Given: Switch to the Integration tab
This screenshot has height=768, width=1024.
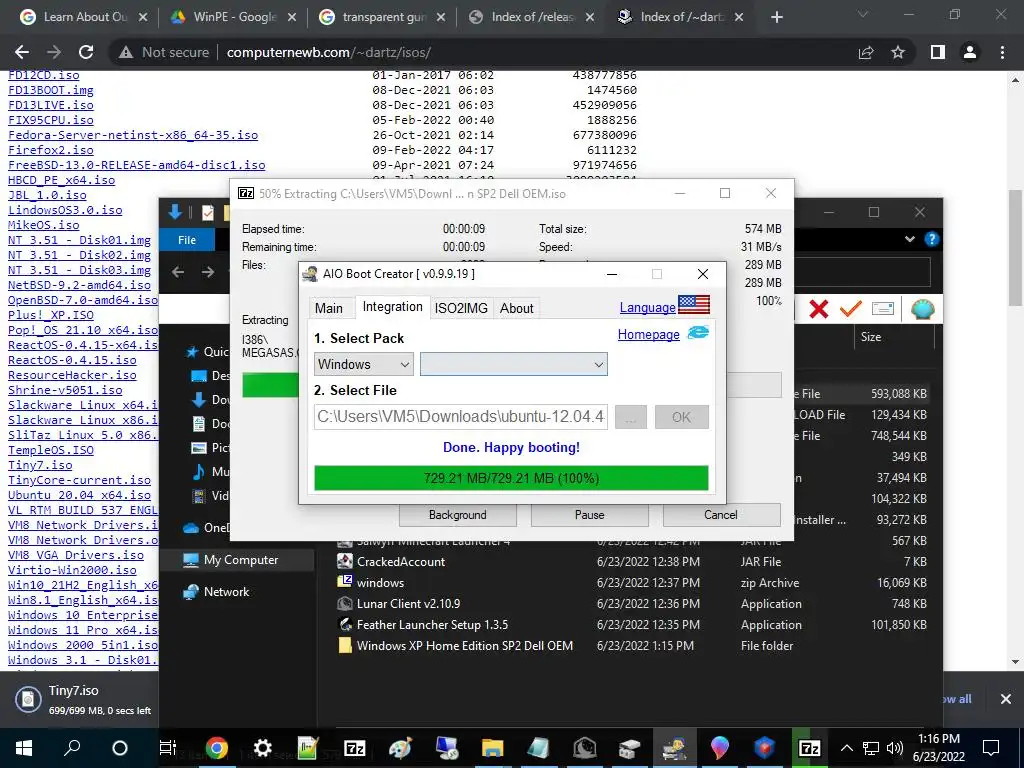Looking at the screenshot, I should (x=392, y=307).
